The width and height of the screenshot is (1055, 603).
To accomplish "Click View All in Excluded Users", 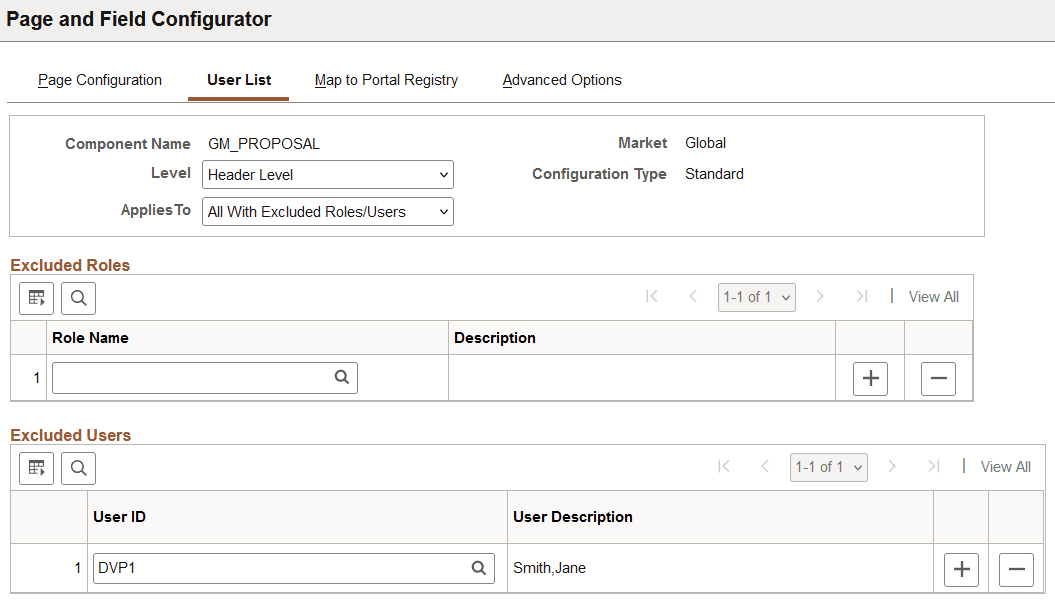I will 1005,466.
